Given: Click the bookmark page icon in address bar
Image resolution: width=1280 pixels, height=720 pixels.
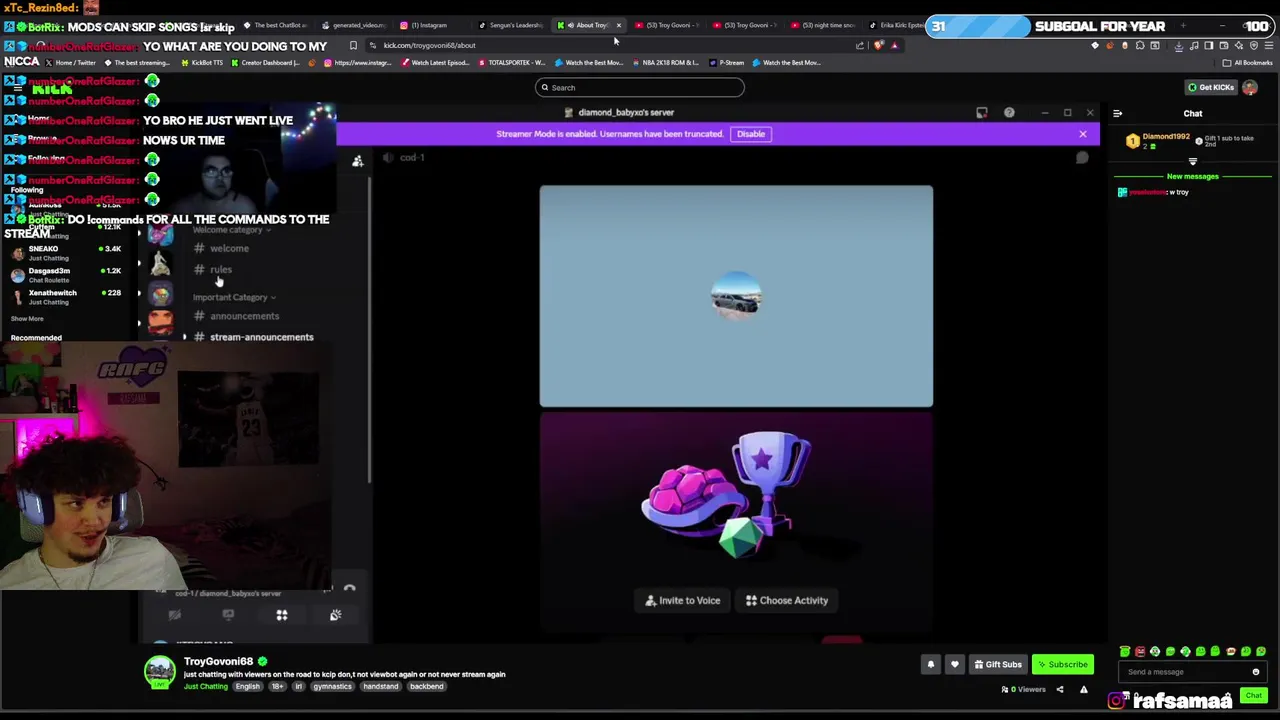Looking at the screenshot, I should 353,45.
